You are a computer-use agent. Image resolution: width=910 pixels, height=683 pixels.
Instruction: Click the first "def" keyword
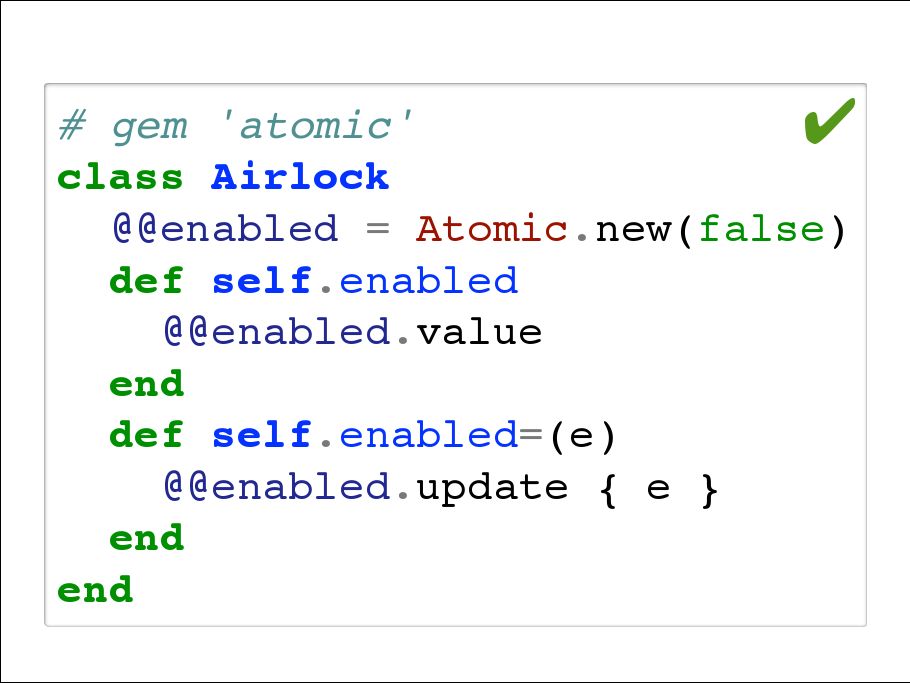click(146, 281)
